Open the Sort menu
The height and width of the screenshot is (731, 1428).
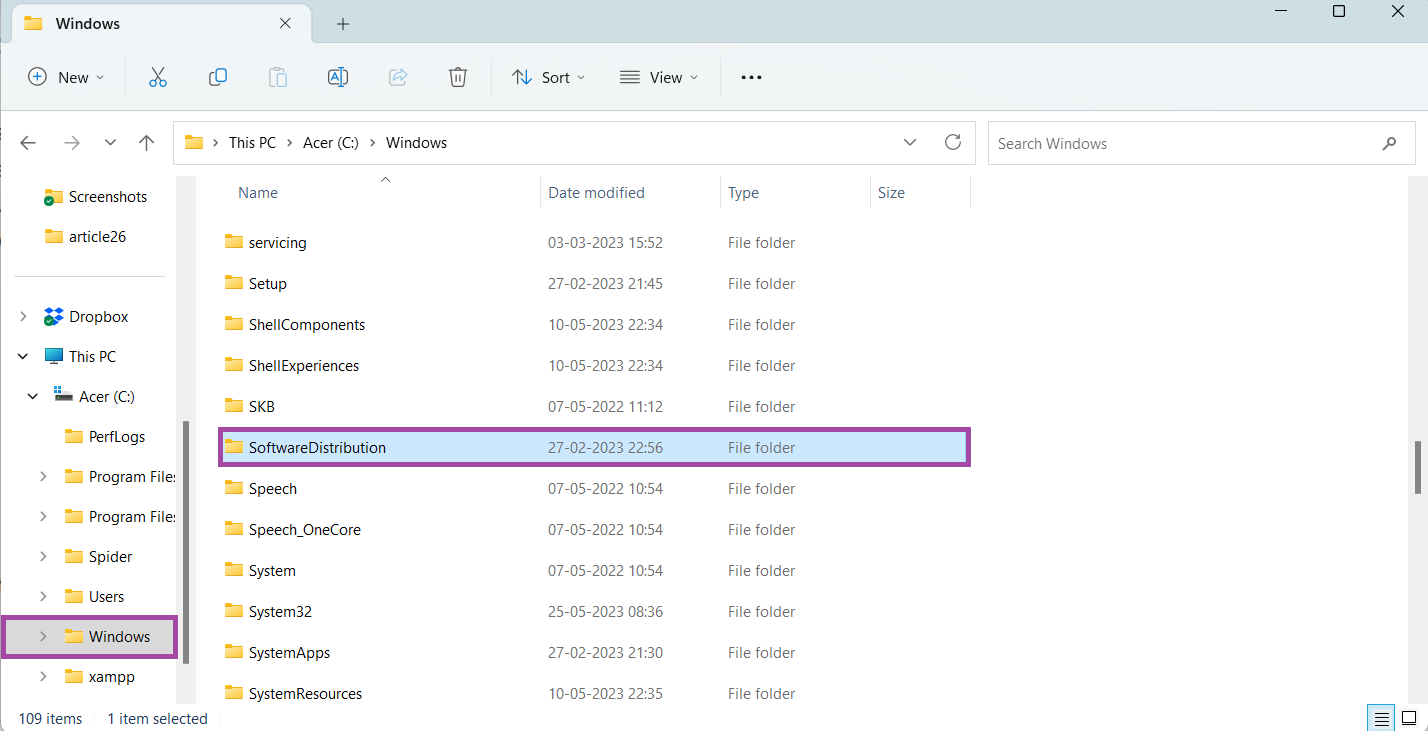pyautogui.click(x=549, y=77)
